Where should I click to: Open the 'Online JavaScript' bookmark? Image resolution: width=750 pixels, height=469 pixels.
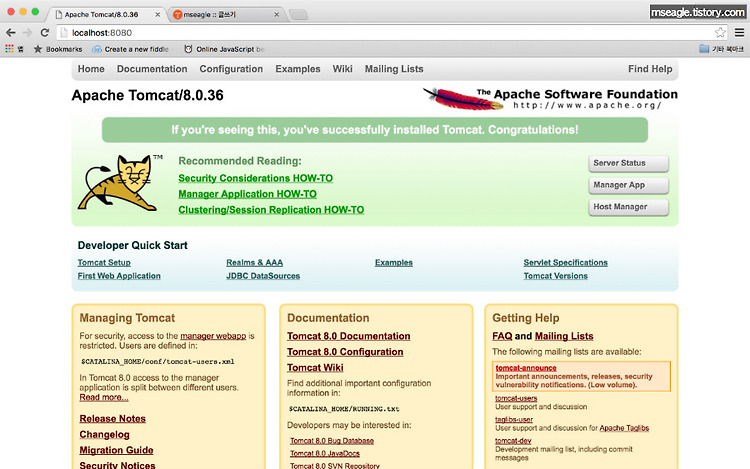(224, 49)
